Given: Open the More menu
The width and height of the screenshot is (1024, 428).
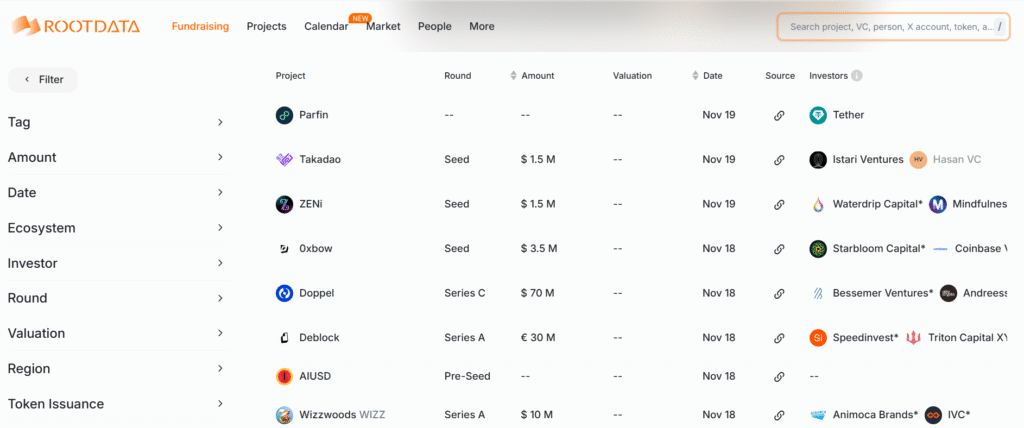Looking at the screenshot, I should point(482,26).
